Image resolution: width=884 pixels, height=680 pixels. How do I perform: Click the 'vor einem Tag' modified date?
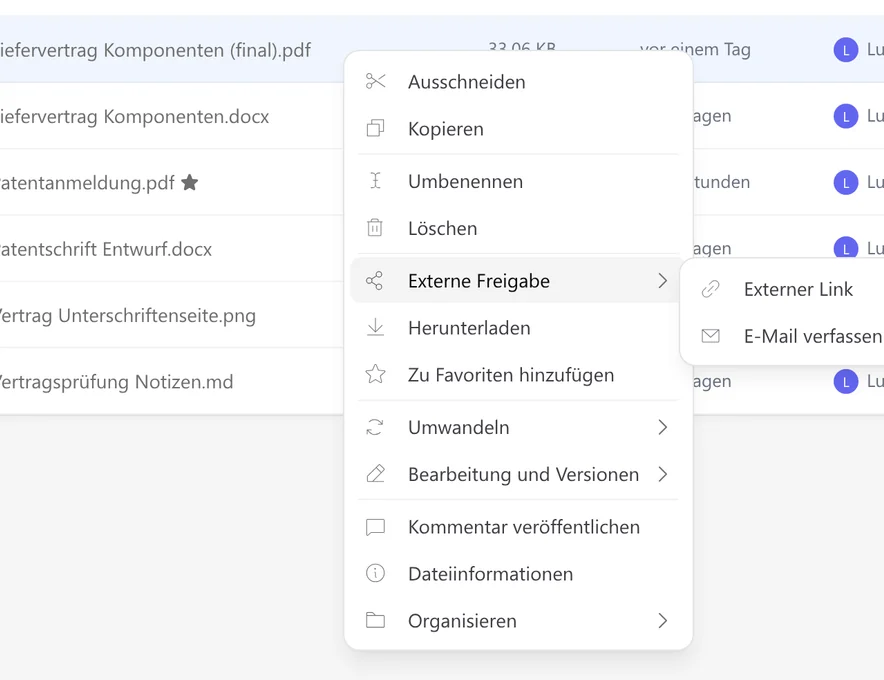(695, 49)
